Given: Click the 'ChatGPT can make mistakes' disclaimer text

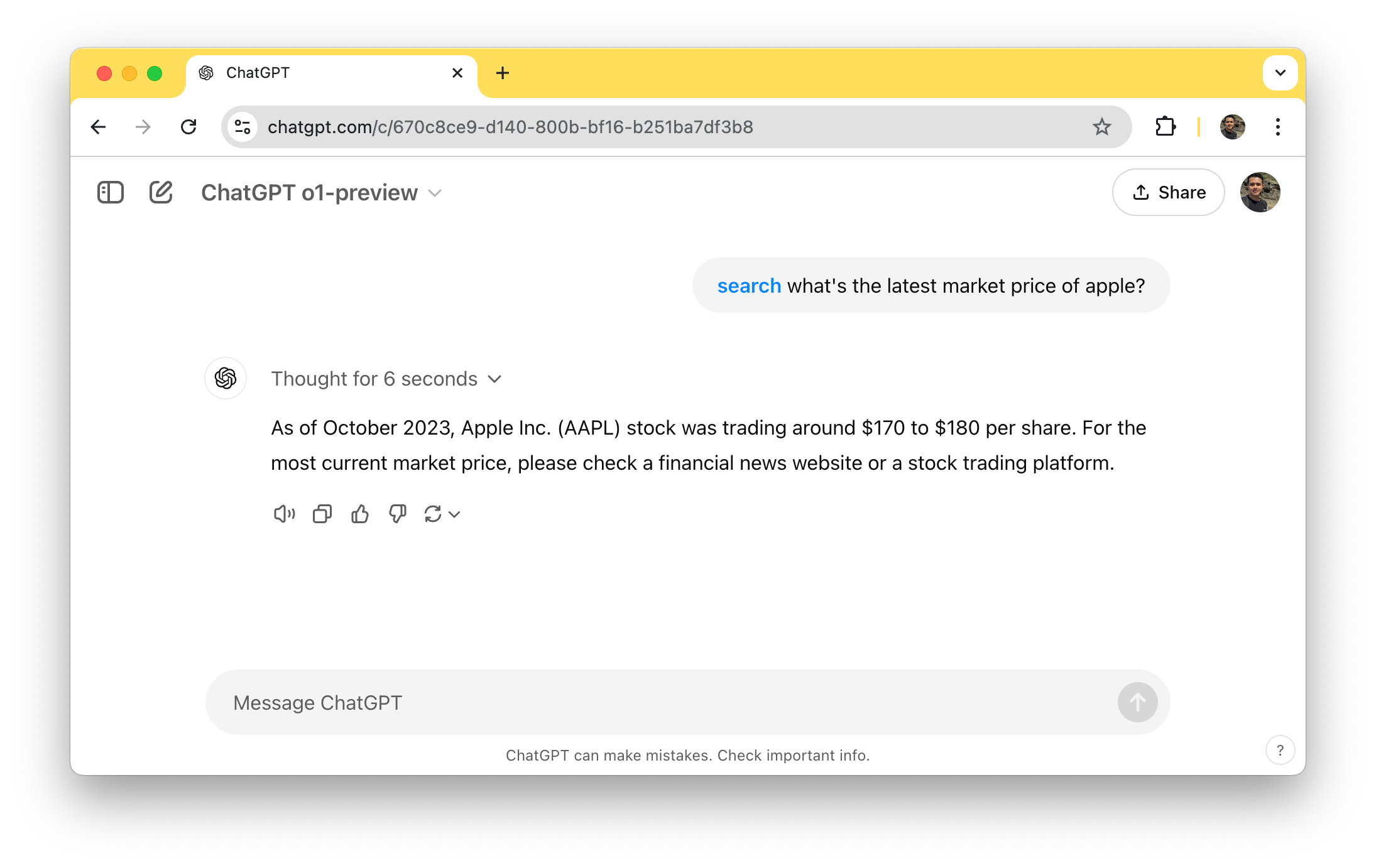Looking at the screenshot, I should 687,756.
